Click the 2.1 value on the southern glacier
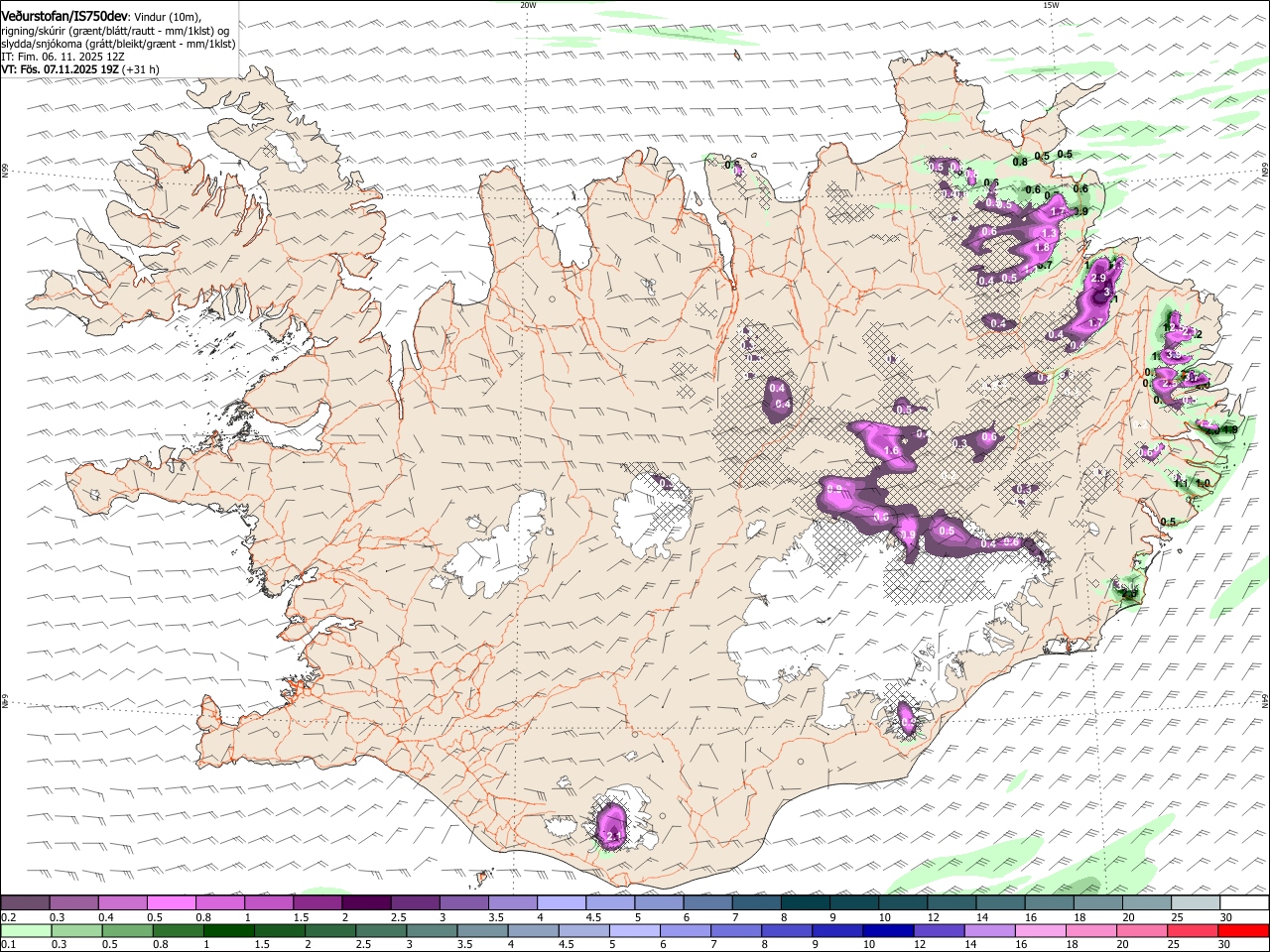The width and height of the screenshot is (1270, 952). pos(613,837)
